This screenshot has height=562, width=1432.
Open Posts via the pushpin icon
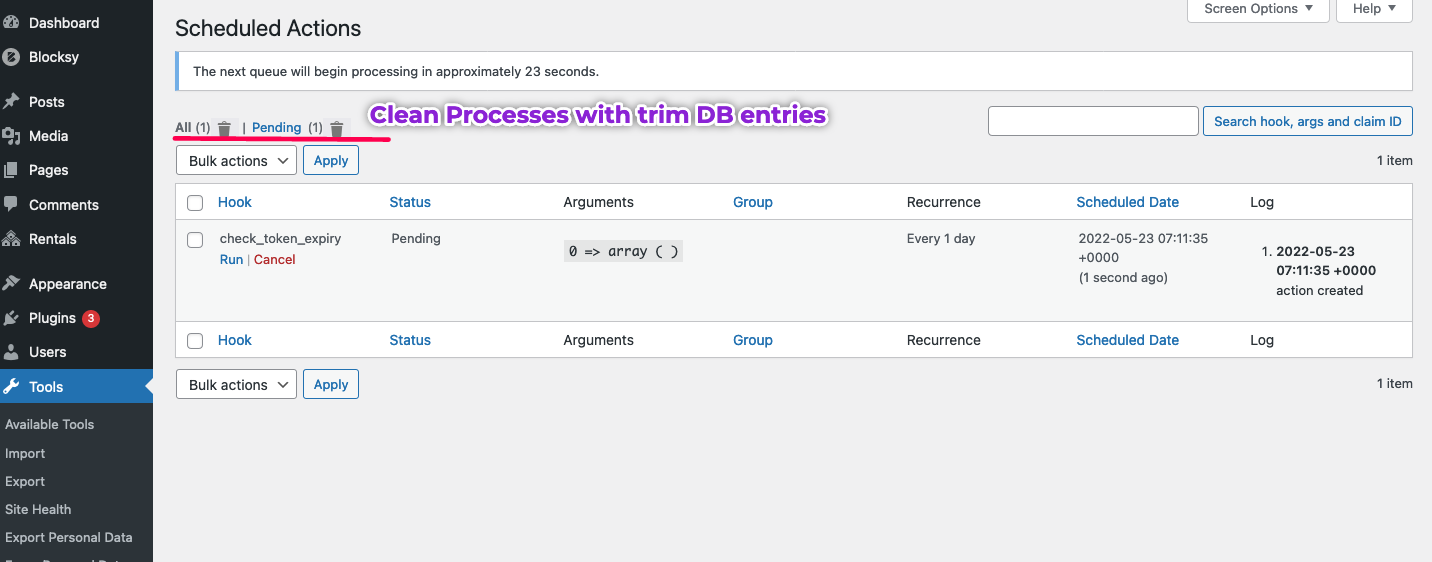point(12,102)
